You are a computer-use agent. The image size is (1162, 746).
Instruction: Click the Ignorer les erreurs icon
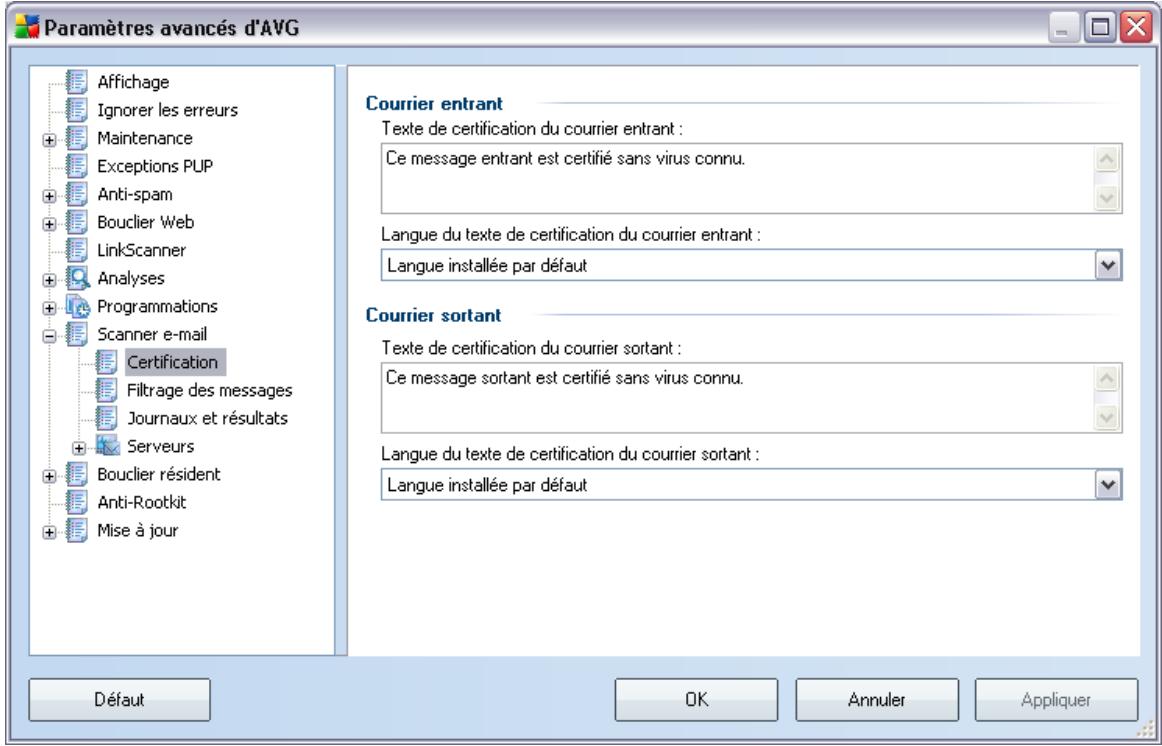(77, 110)
